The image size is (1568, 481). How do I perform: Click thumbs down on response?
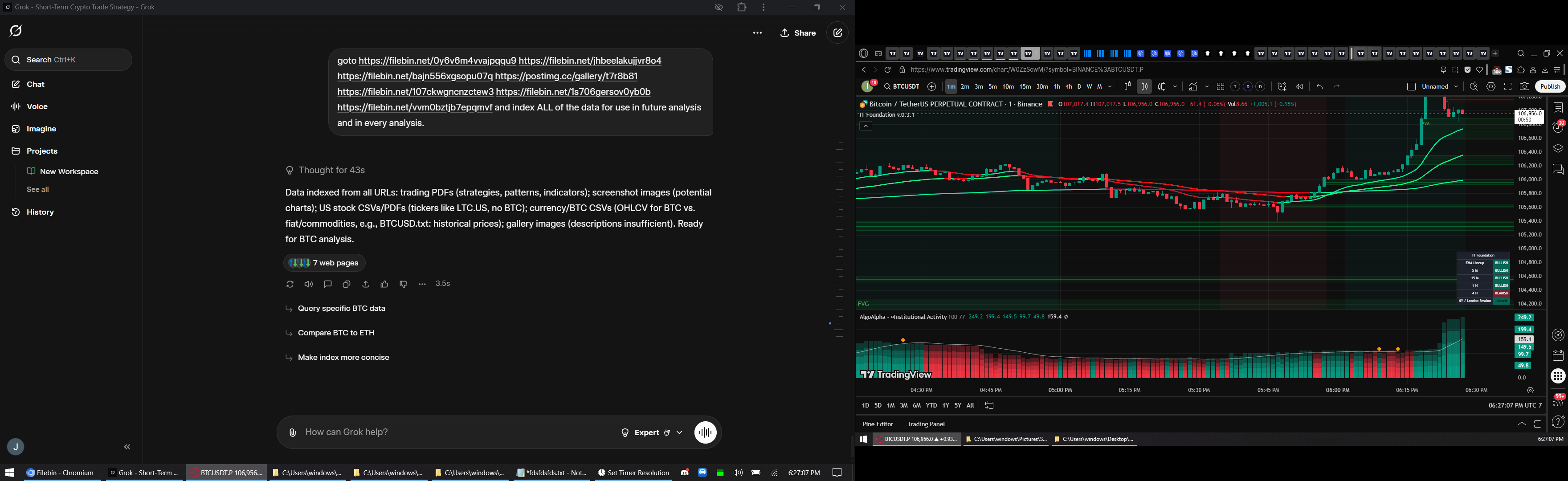pyautogui.click(x=404, y=284)
